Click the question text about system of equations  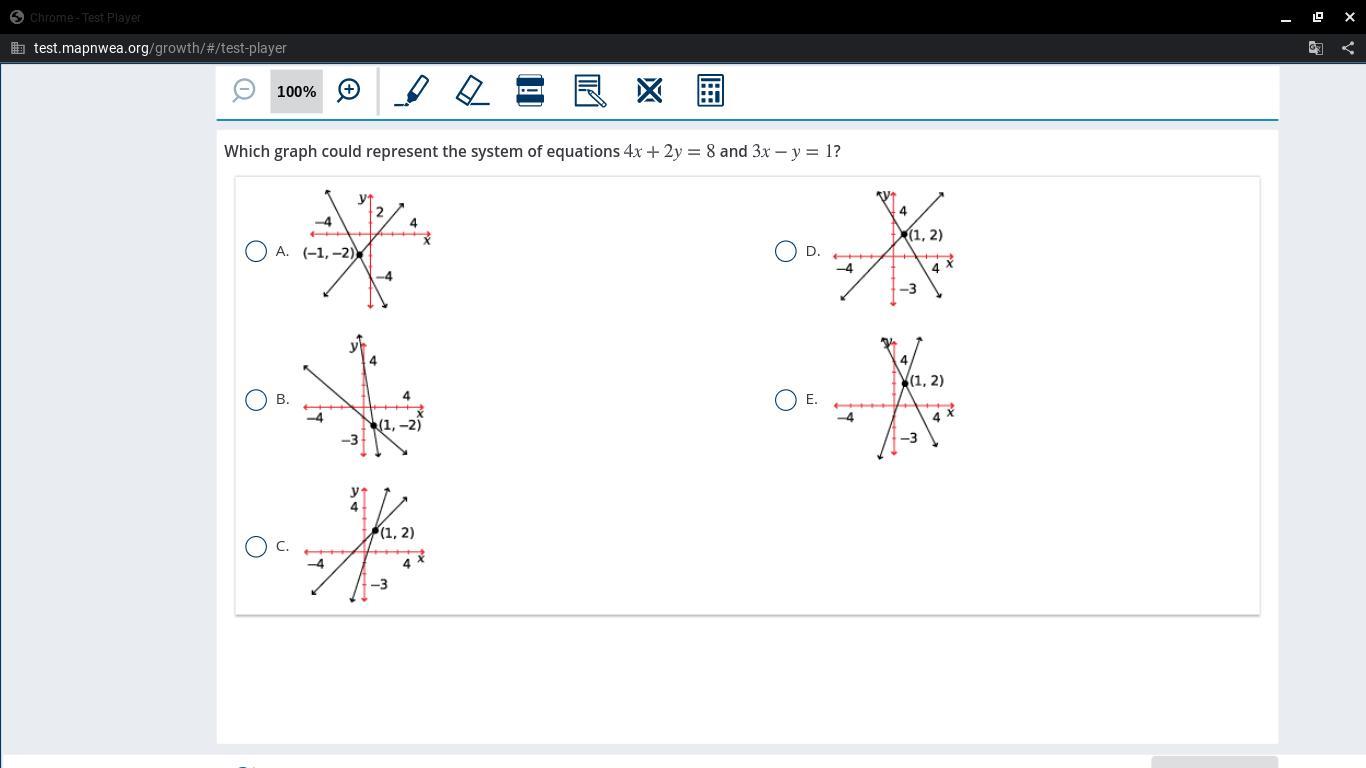(532, 151)
